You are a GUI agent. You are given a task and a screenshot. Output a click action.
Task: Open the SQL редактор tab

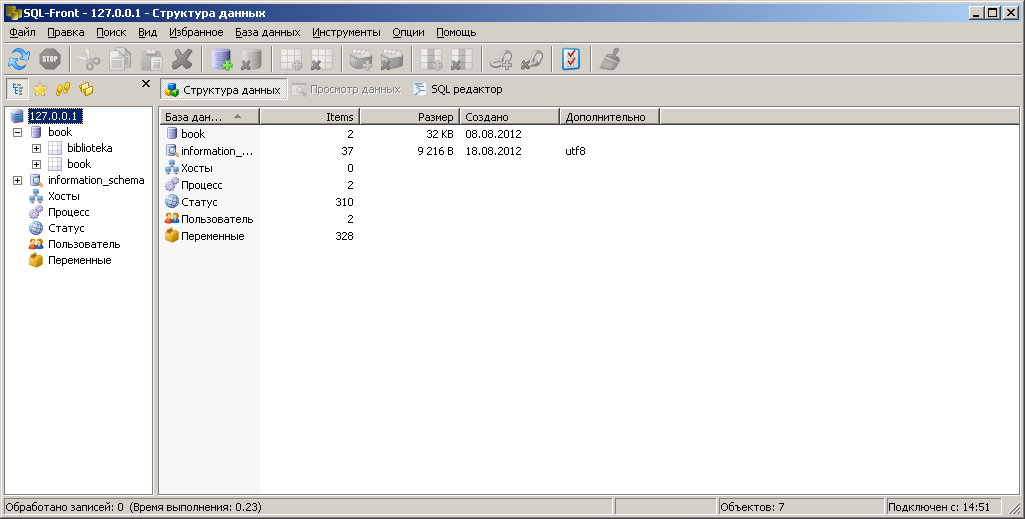[x=458, y=90]
